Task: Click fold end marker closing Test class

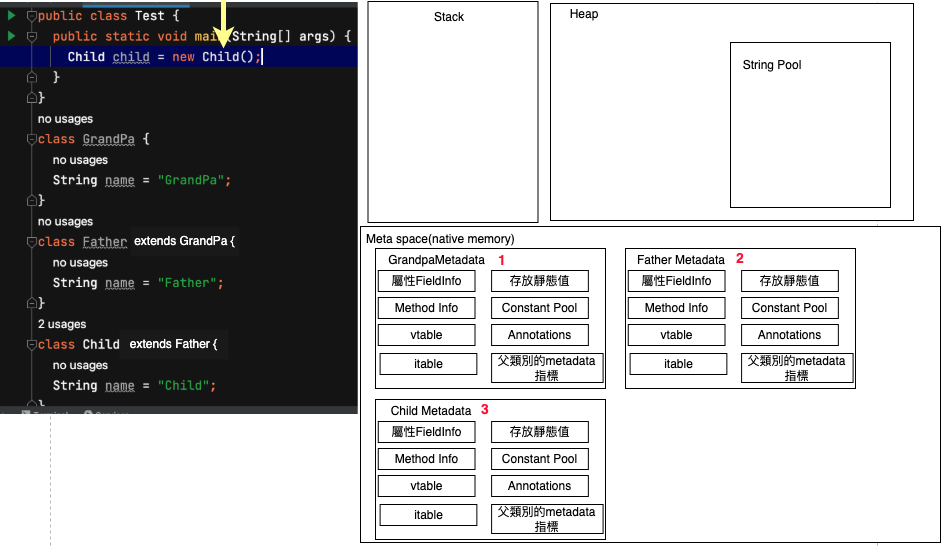Action: click(32, 98)
